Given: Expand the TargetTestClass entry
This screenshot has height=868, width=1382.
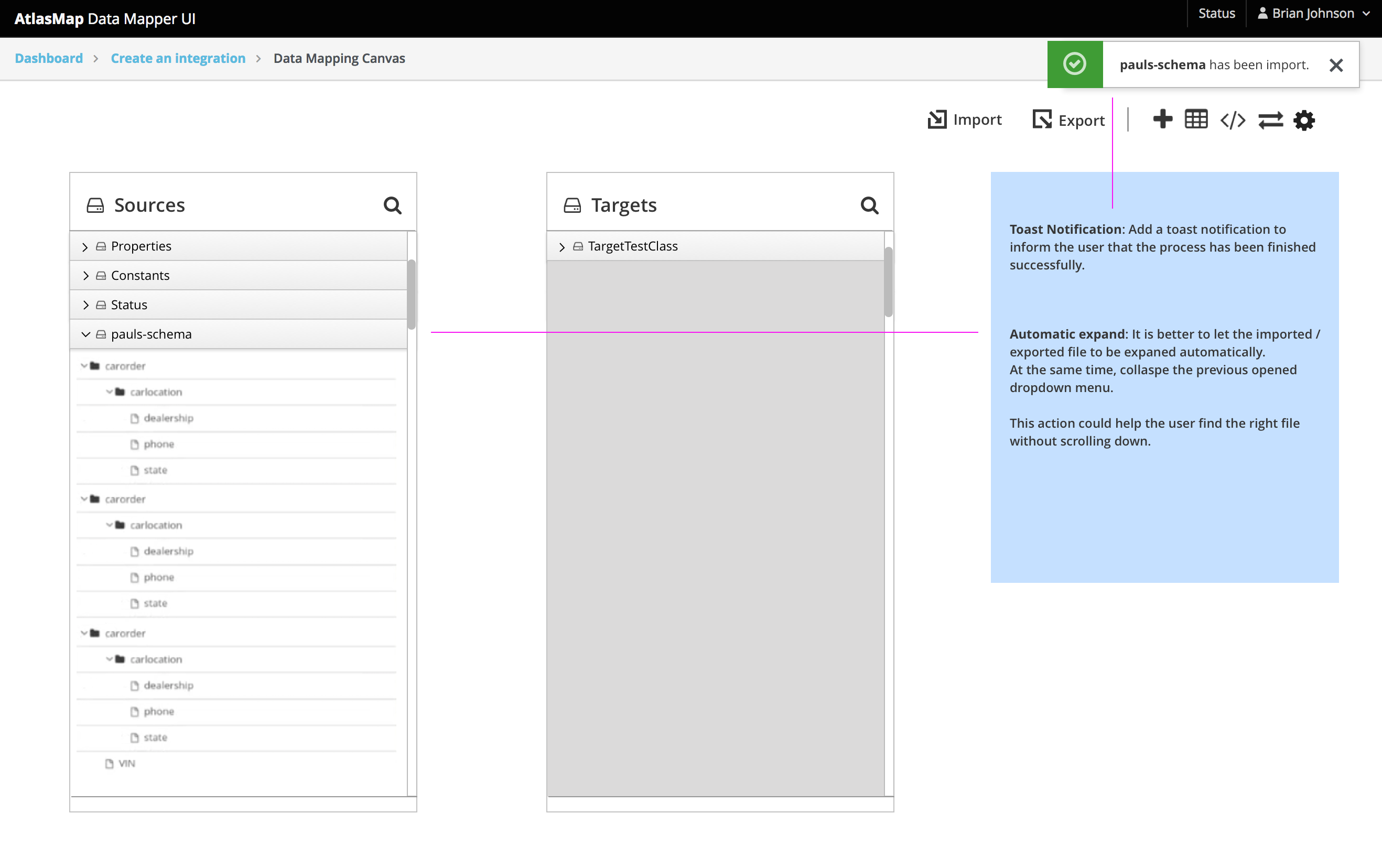Looking at the screenshot, I should [562, 246].
